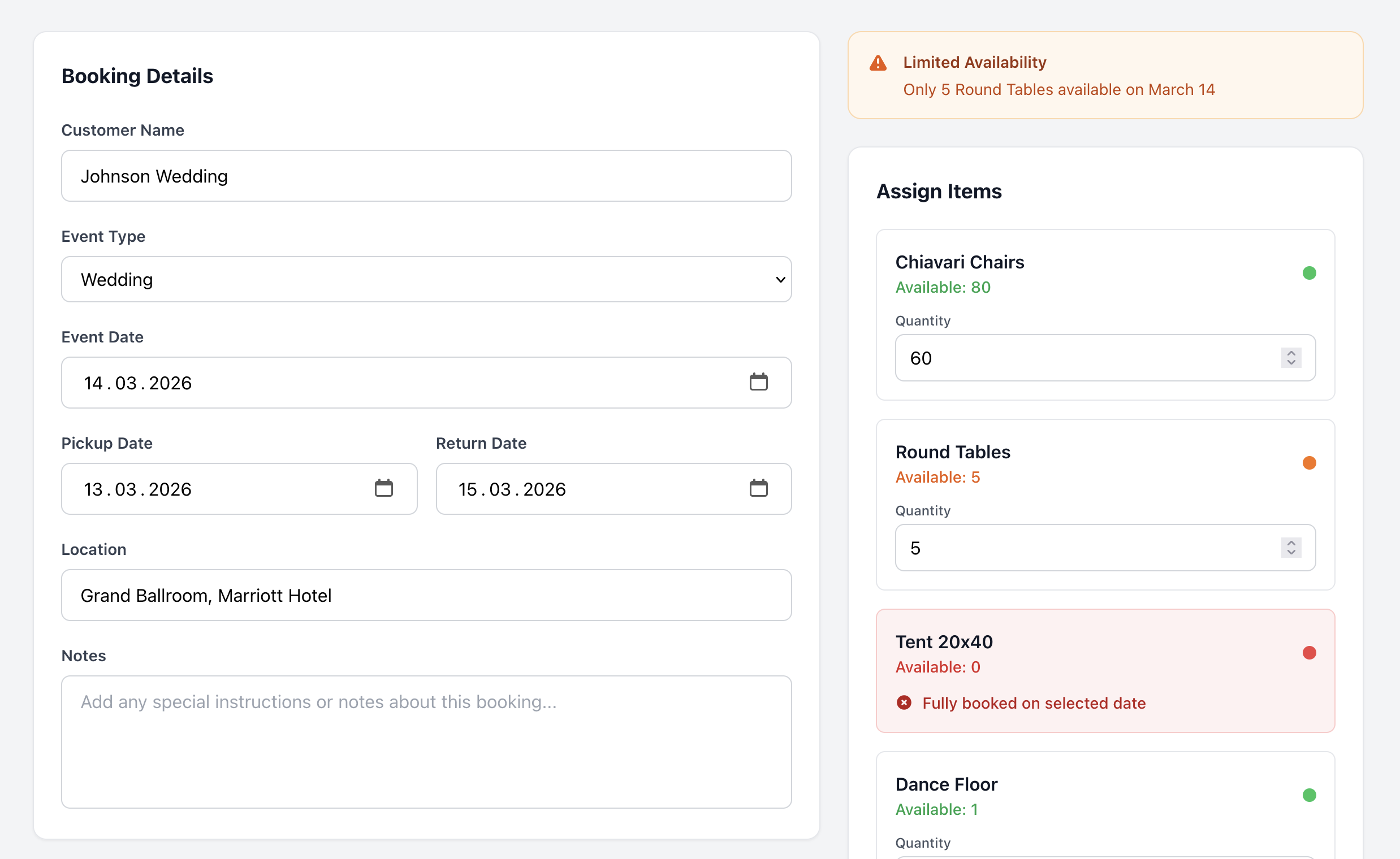Click the error icon beside Fully booked message

tap(905, 703)
